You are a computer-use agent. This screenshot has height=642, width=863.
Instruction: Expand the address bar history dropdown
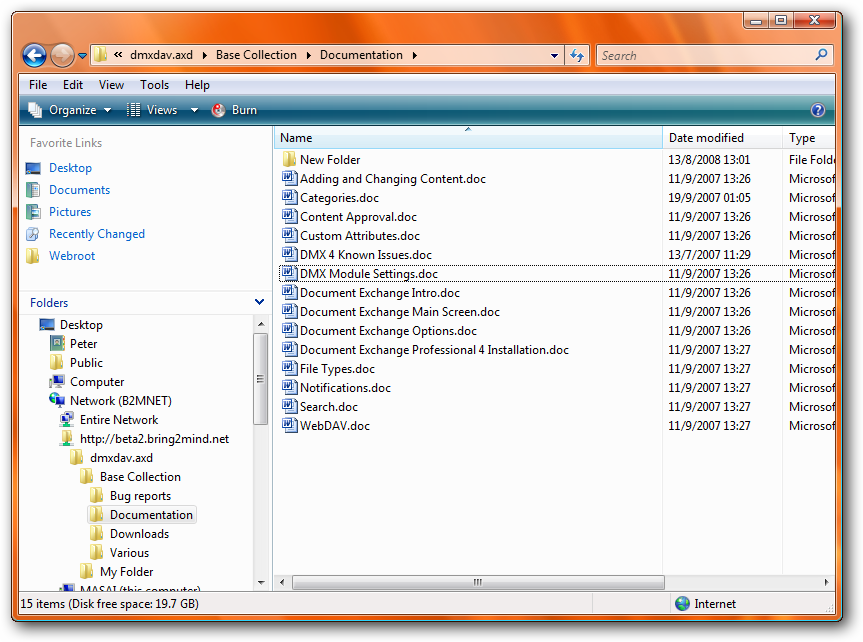click(x=554, y=56)
